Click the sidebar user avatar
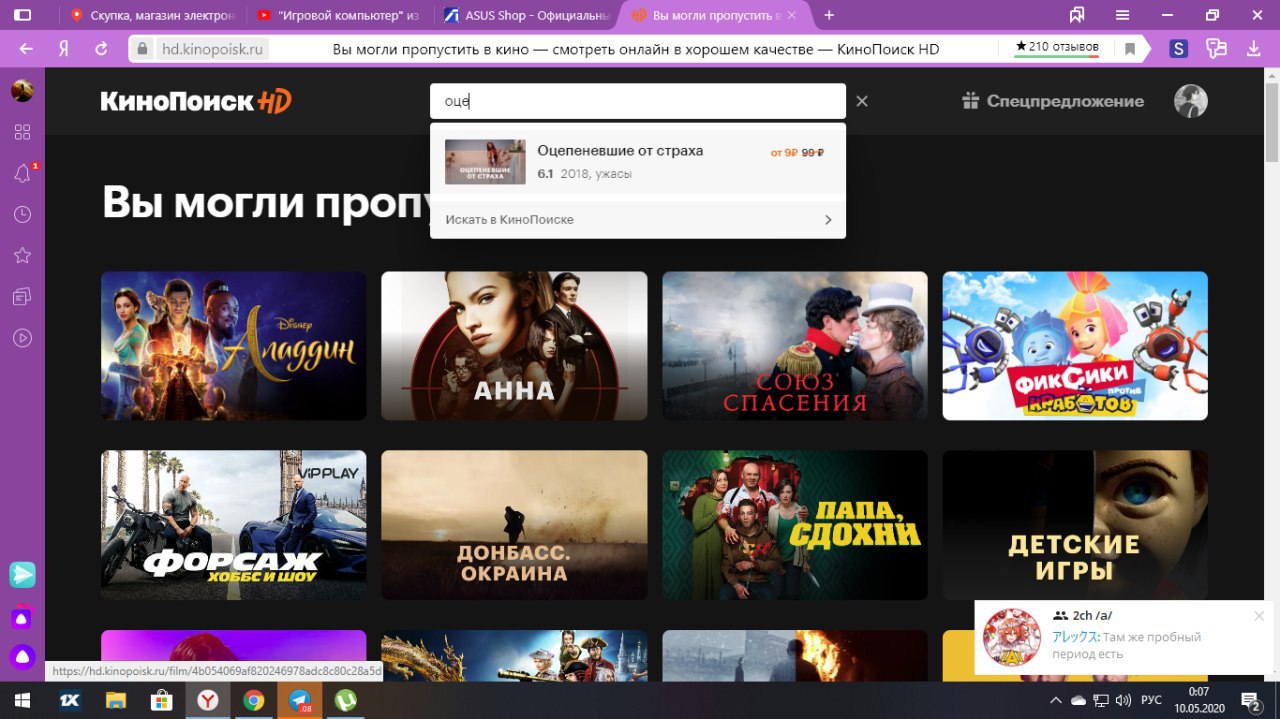This screenshot has width=1280, height=719. (x=22, y=91)
